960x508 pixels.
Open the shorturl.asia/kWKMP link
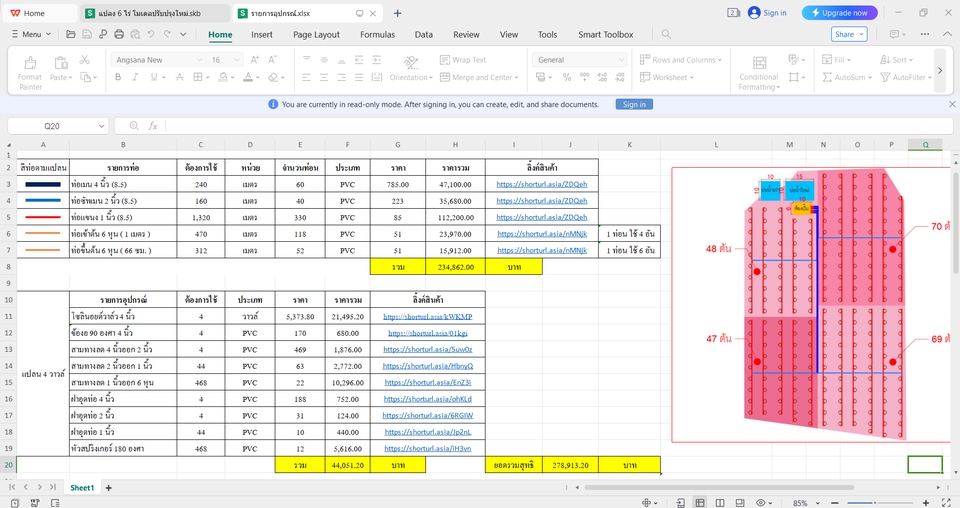pyautogui.click(x=427, y=316)
